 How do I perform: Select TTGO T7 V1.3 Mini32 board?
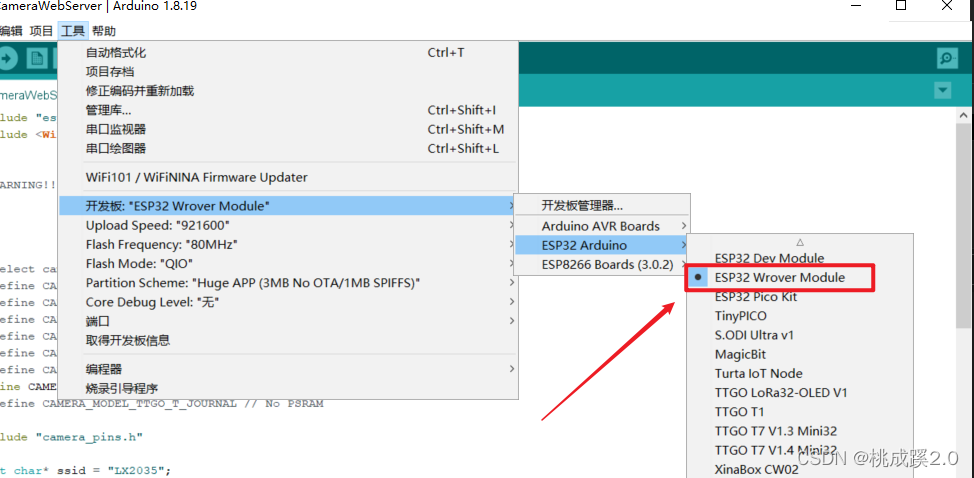point(800,431)
